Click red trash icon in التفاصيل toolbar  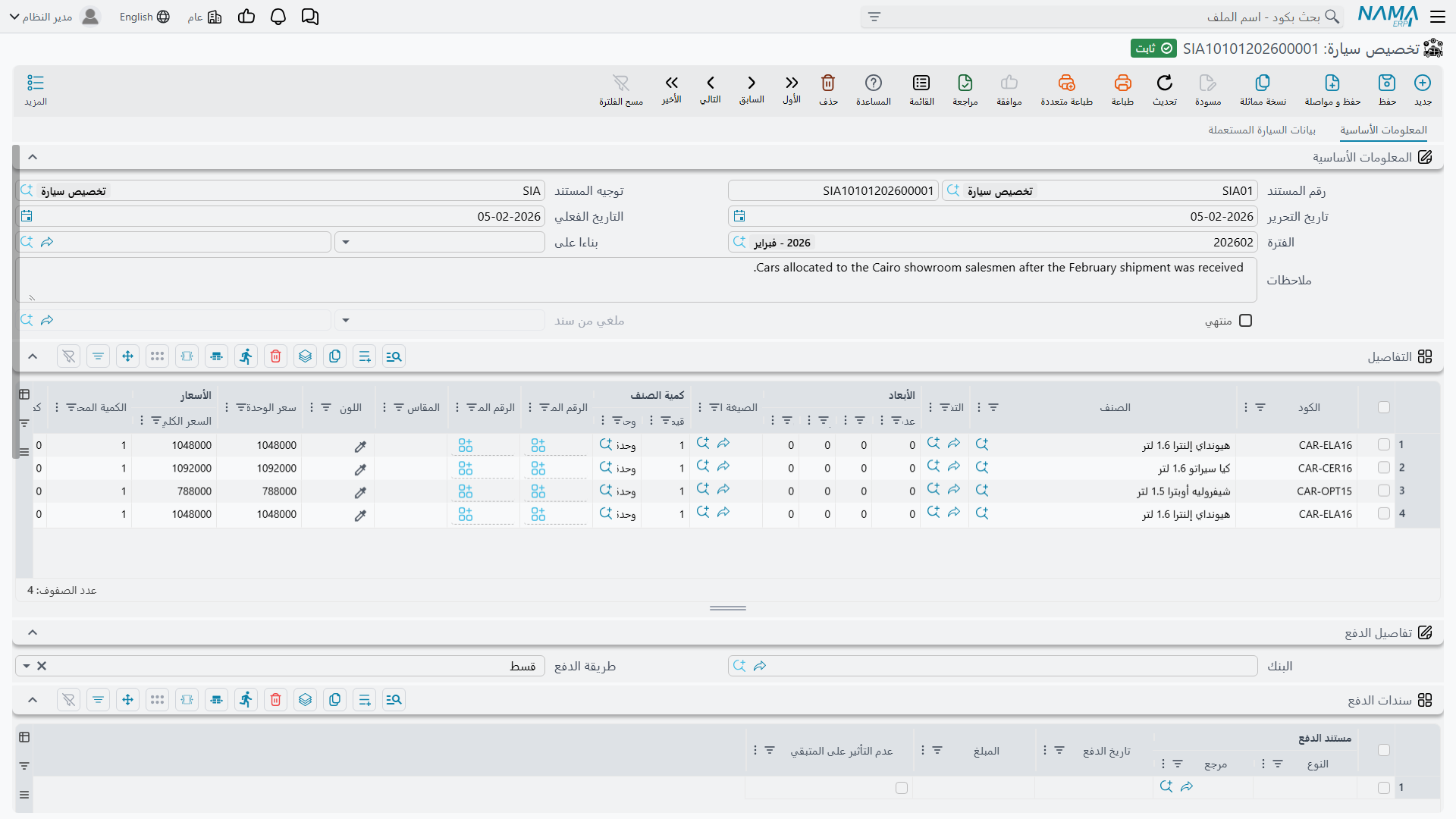click(276, 356)
